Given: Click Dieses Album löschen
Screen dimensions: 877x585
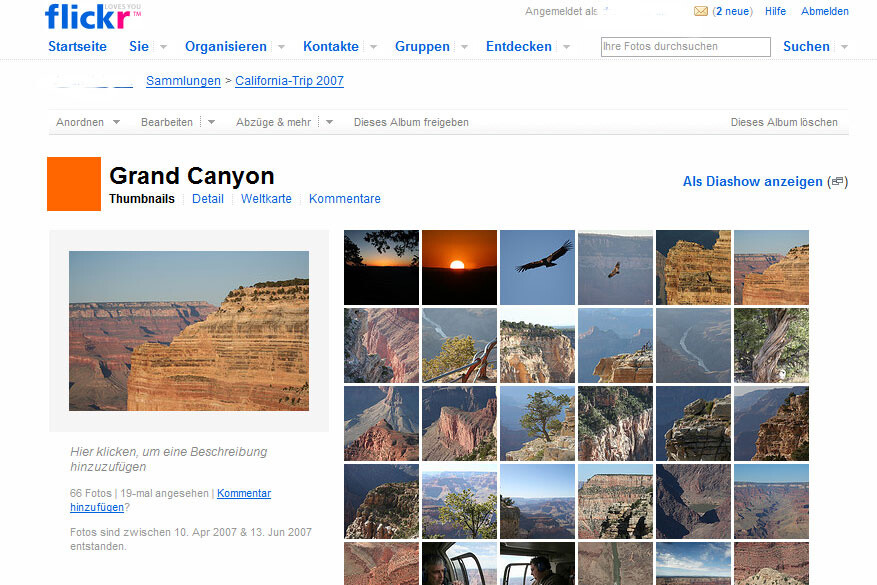Looking at the screenshot, I should pyautogui.click(x=784, y=122).
